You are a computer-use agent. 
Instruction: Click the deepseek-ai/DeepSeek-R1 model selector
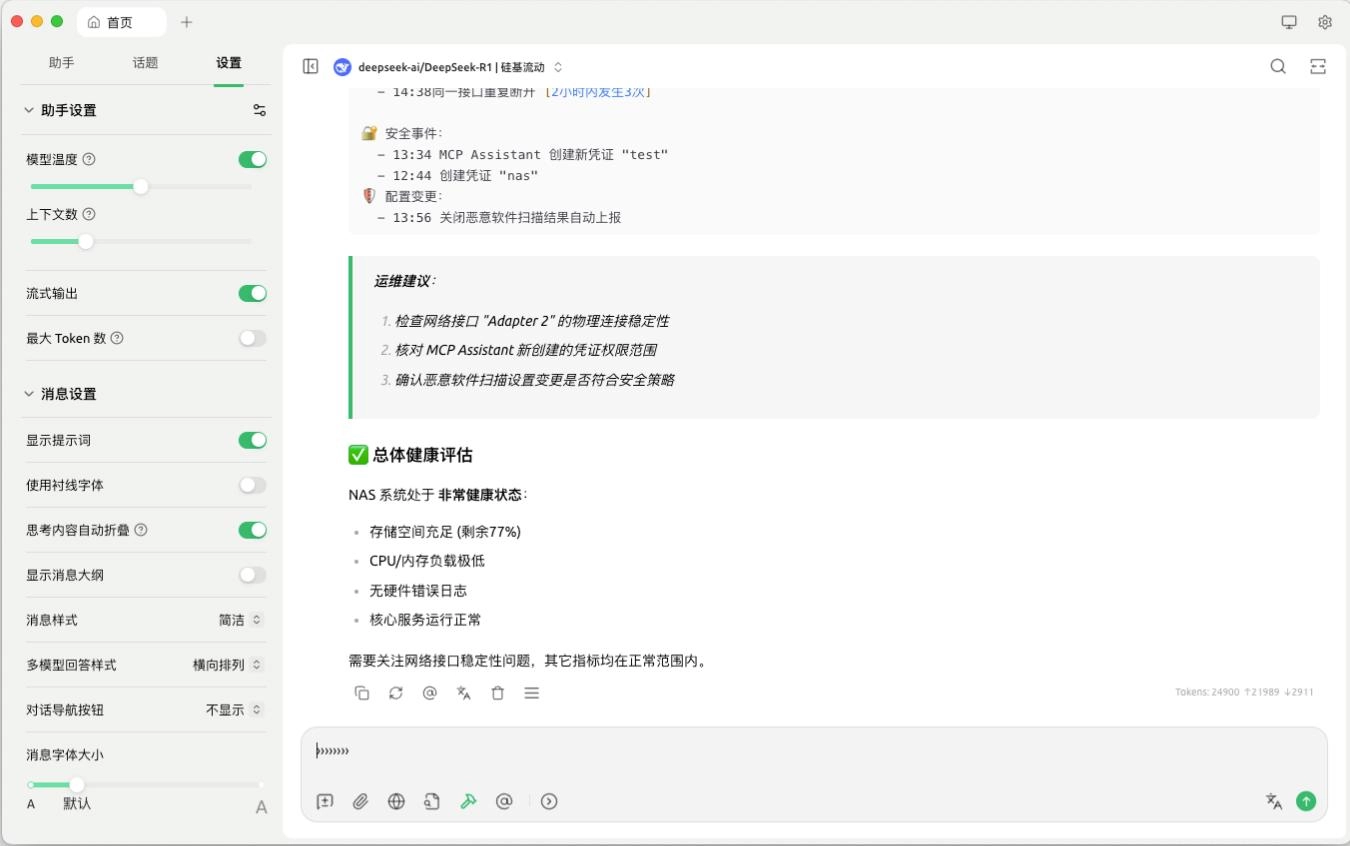(x=448, y=67)
